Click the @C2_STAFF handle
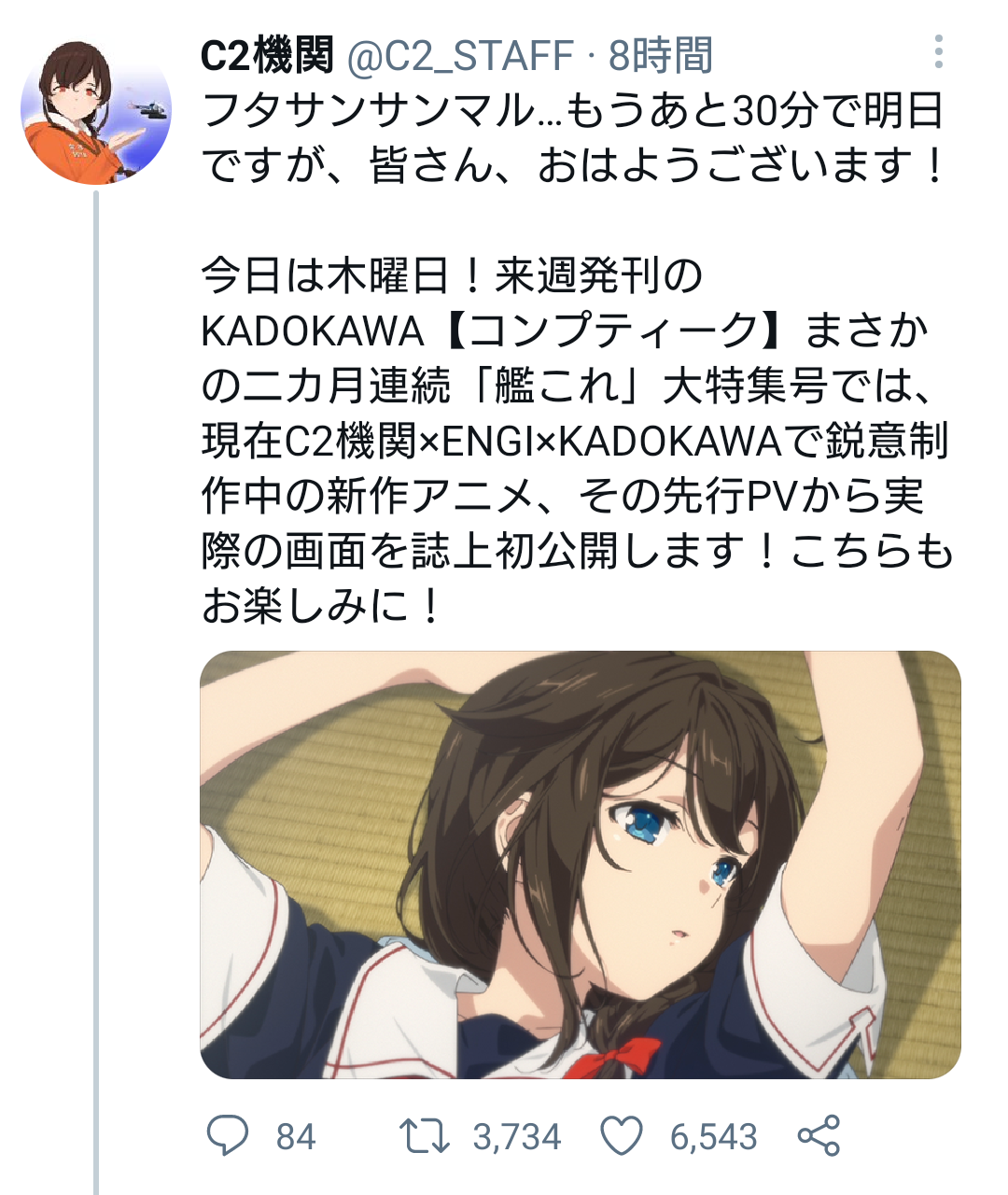 pos(460,56)
